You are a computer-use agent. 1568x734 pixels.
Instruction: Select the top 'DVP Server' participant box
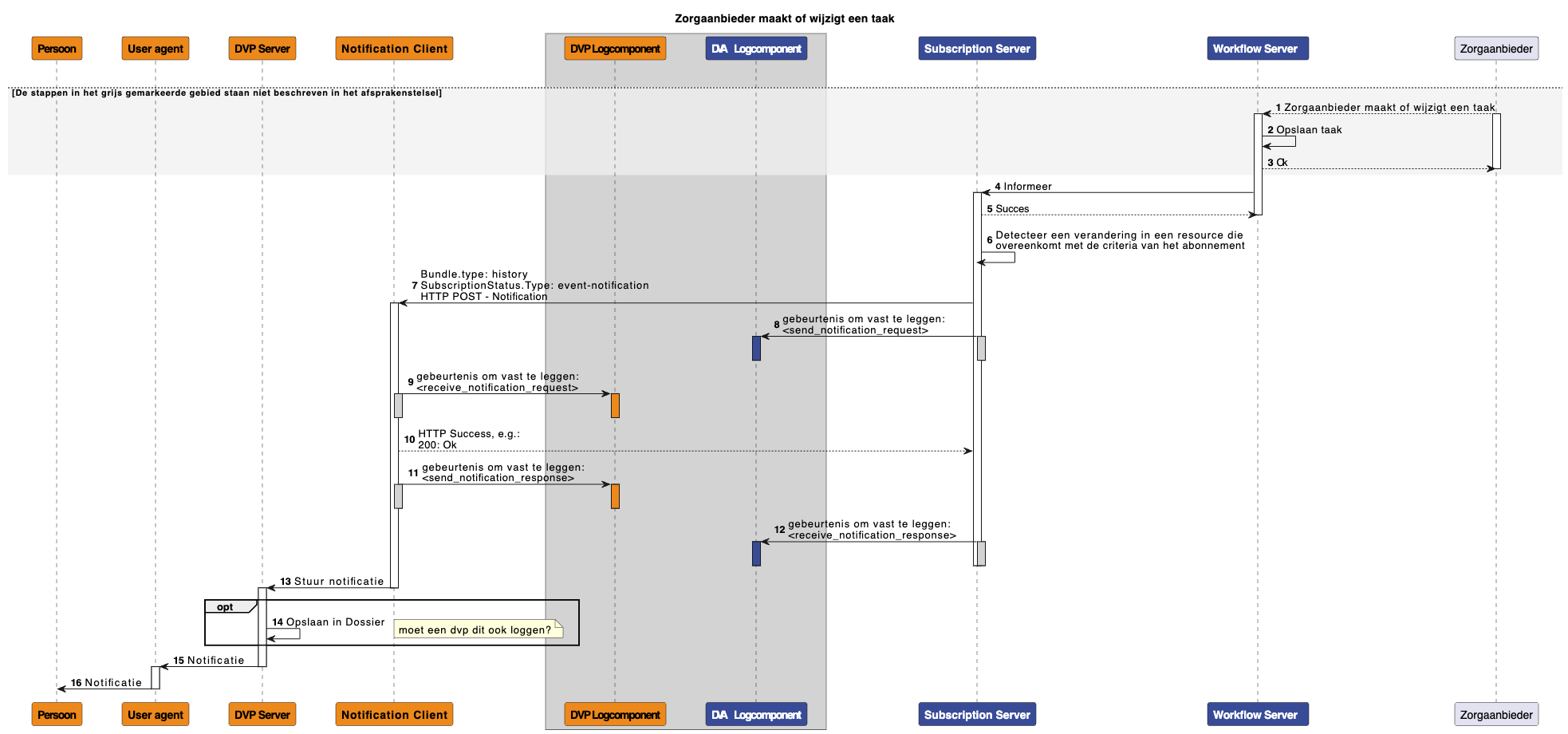tap(262, 49)
